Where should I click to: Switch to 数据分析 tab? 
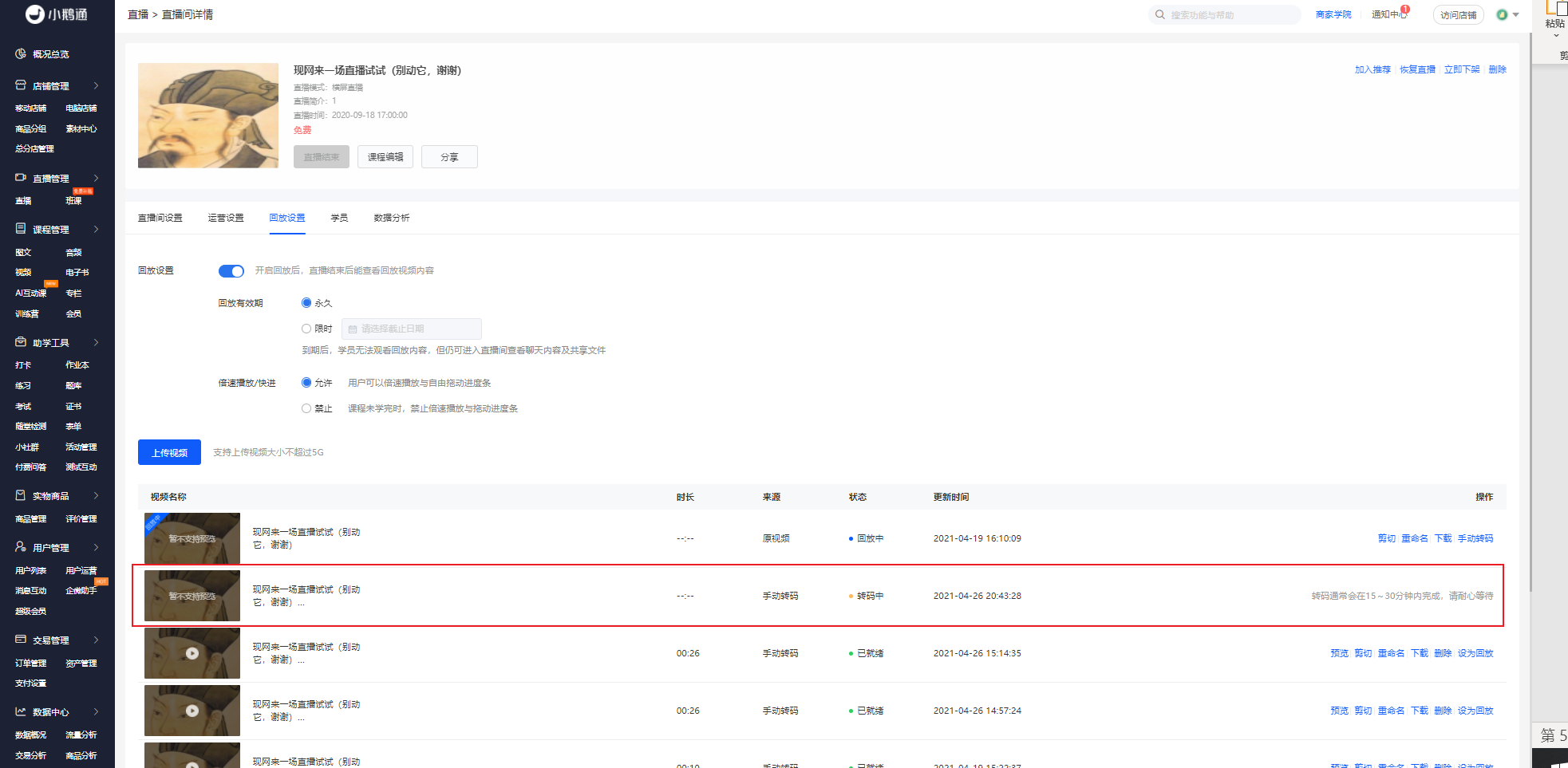pyautogui.click(x=392, y=218)
